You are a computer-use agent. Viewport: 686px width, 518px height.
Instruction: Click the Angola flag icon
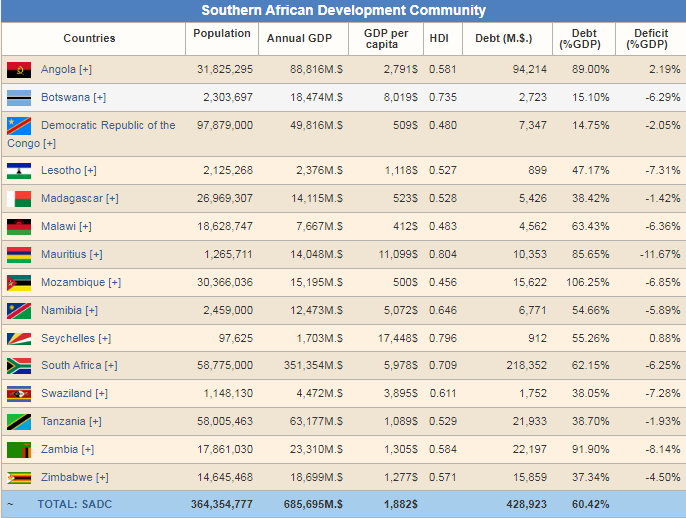tap(19, 70)
